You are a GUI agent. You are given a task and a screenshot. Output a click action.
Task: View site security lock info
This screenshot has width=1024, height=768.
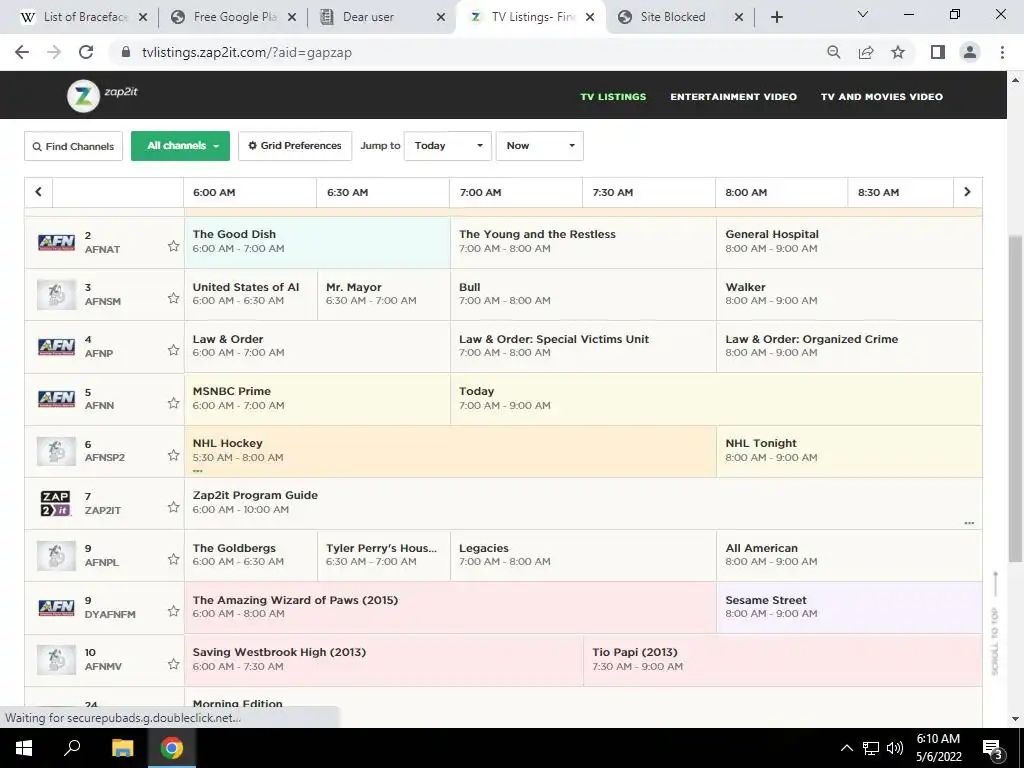pos(126,52)
